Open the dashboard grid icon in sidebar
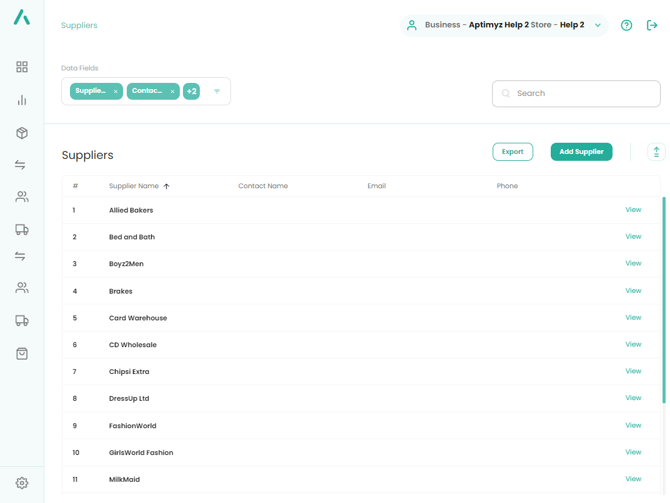670x503 pixels. click(x=22, y=67)
